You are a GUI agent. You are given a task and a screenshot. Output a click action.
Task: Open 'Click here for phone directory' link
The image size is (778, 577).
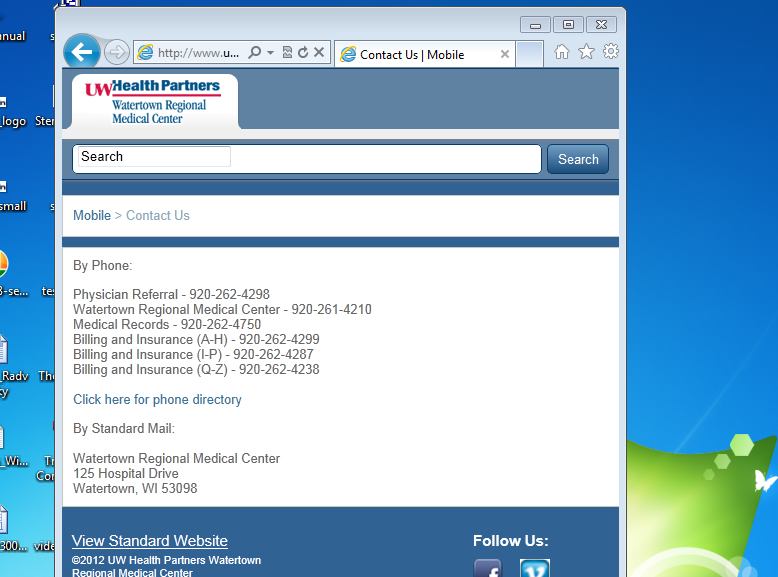(157, 399)
